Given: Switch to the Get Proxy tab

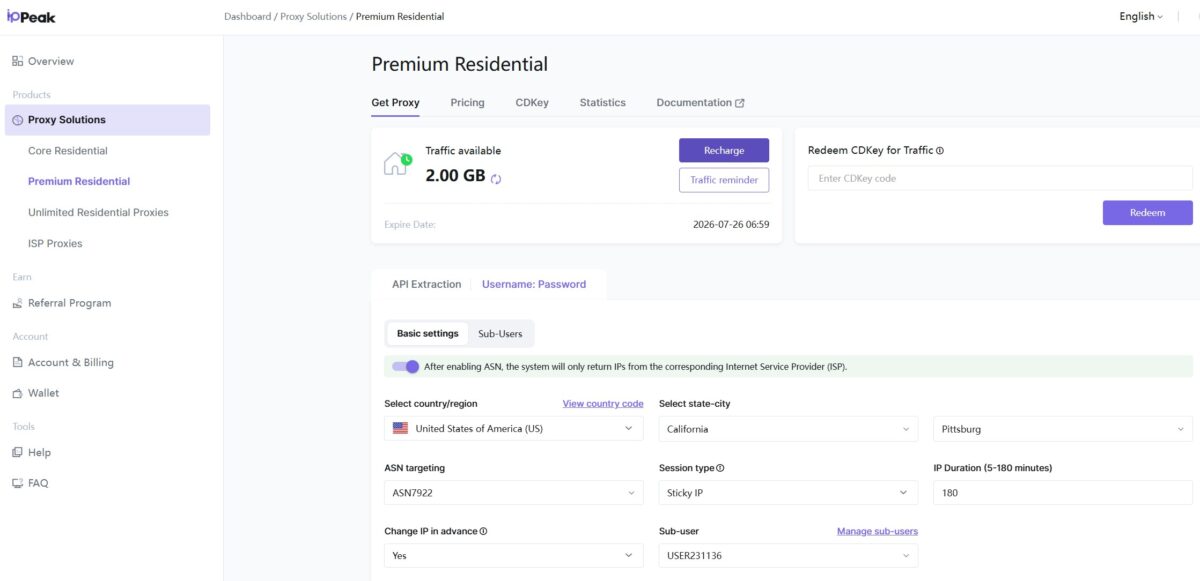Looking at the screenshot, I should (x=395, y=103).
